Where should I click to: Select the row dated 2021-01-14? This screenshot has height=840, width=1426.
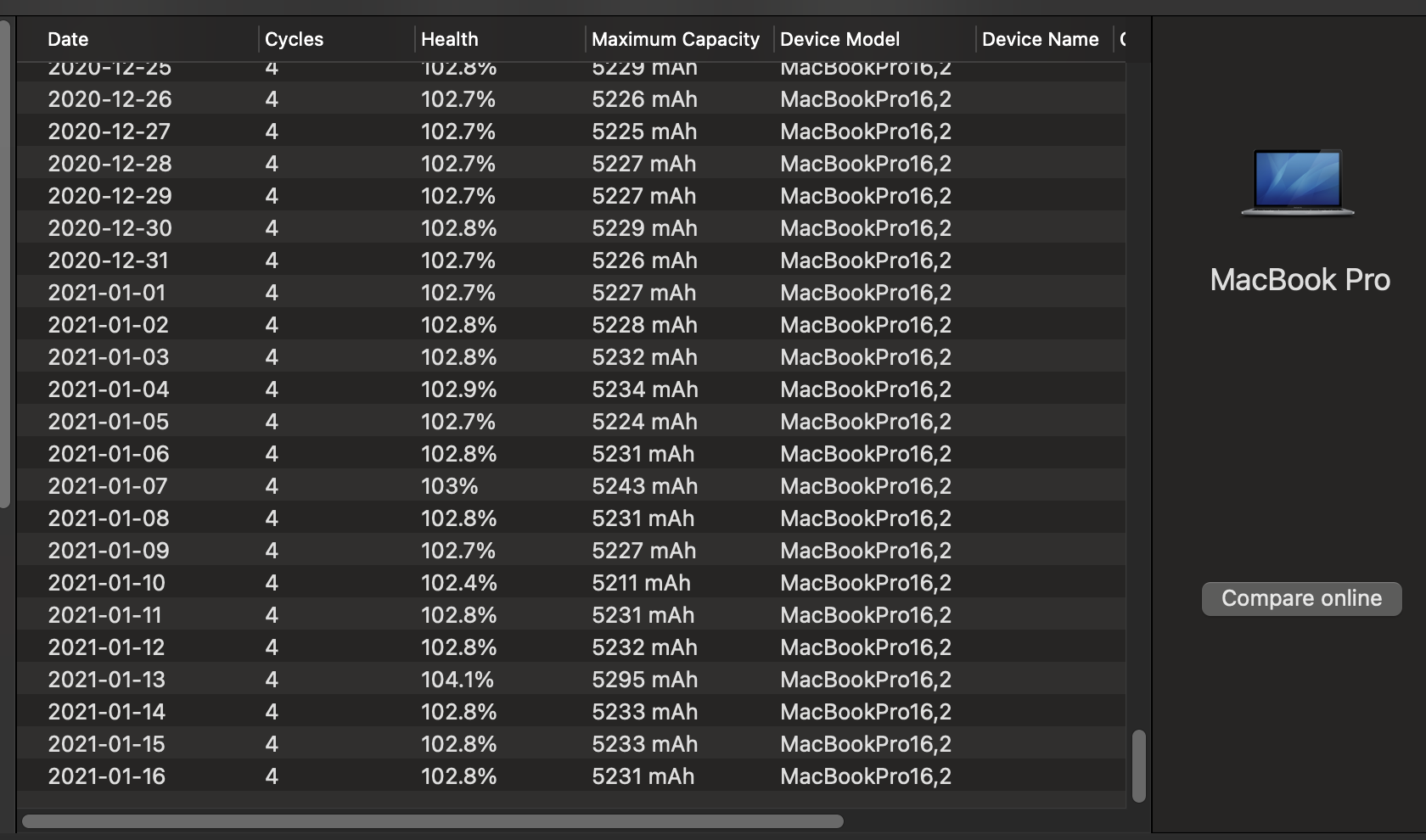[x=571, y=712]
